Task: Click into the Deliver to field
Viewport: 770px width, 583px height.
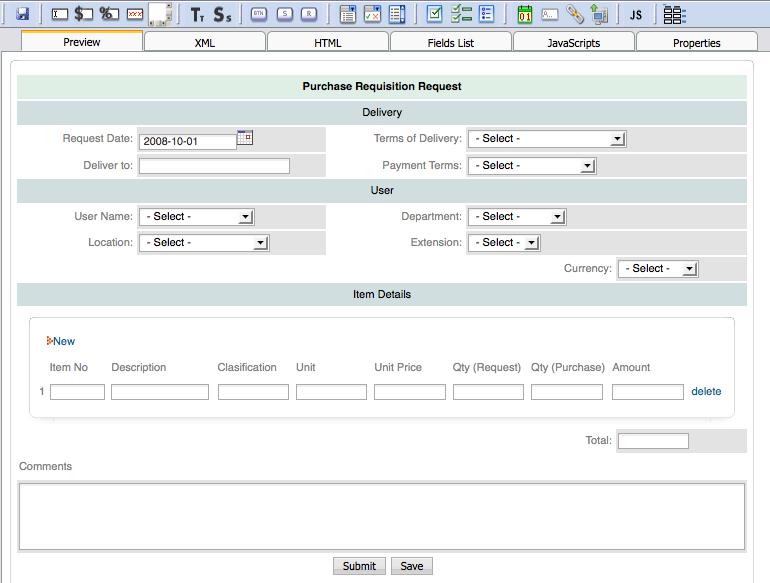Action: point(214,166)
